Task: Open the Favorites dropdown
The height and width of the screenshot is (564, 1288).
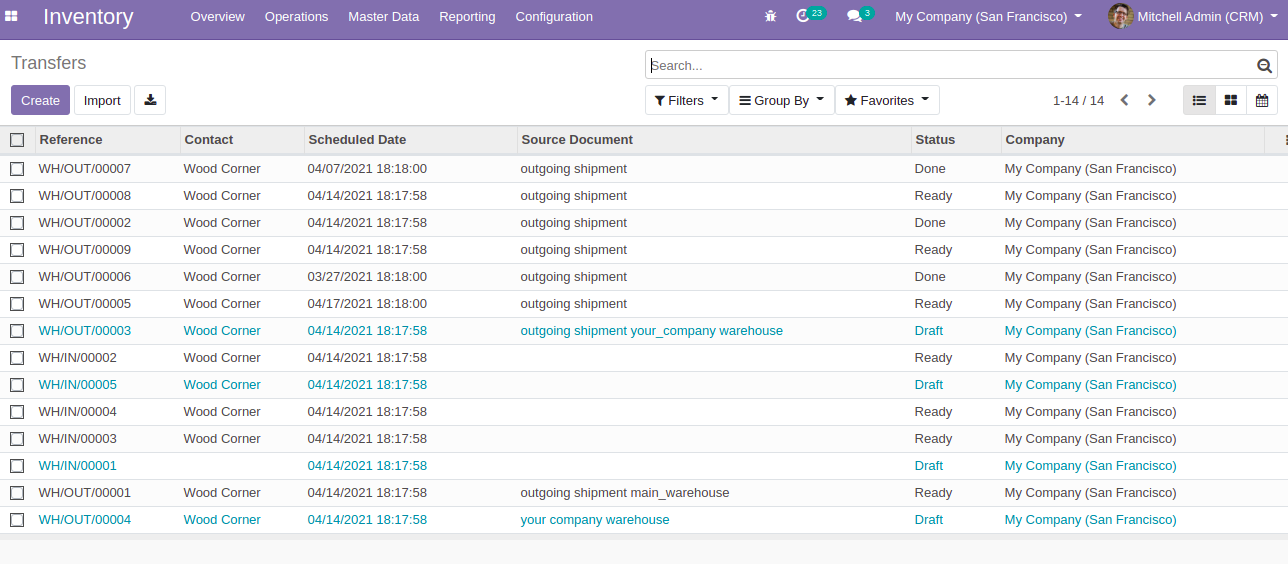Action: point(887,100)
